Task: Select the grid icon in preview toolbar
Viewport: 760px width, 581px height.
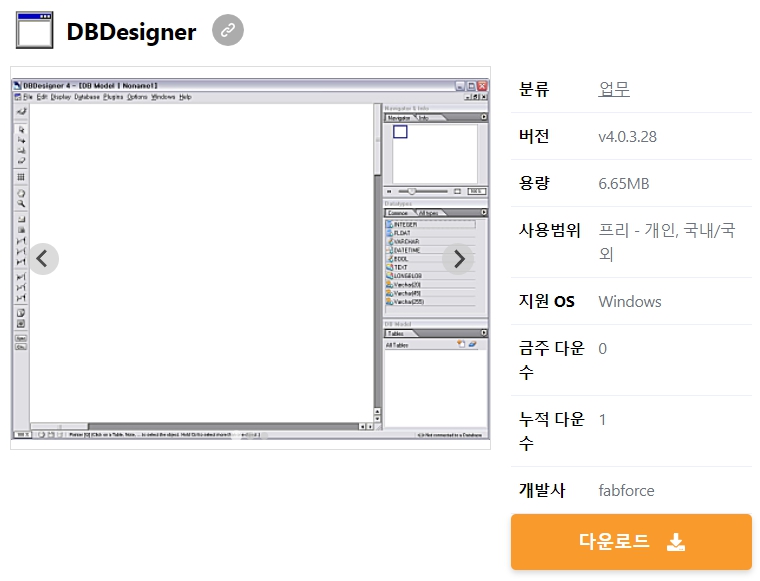Action: click(x=21, y=177)
